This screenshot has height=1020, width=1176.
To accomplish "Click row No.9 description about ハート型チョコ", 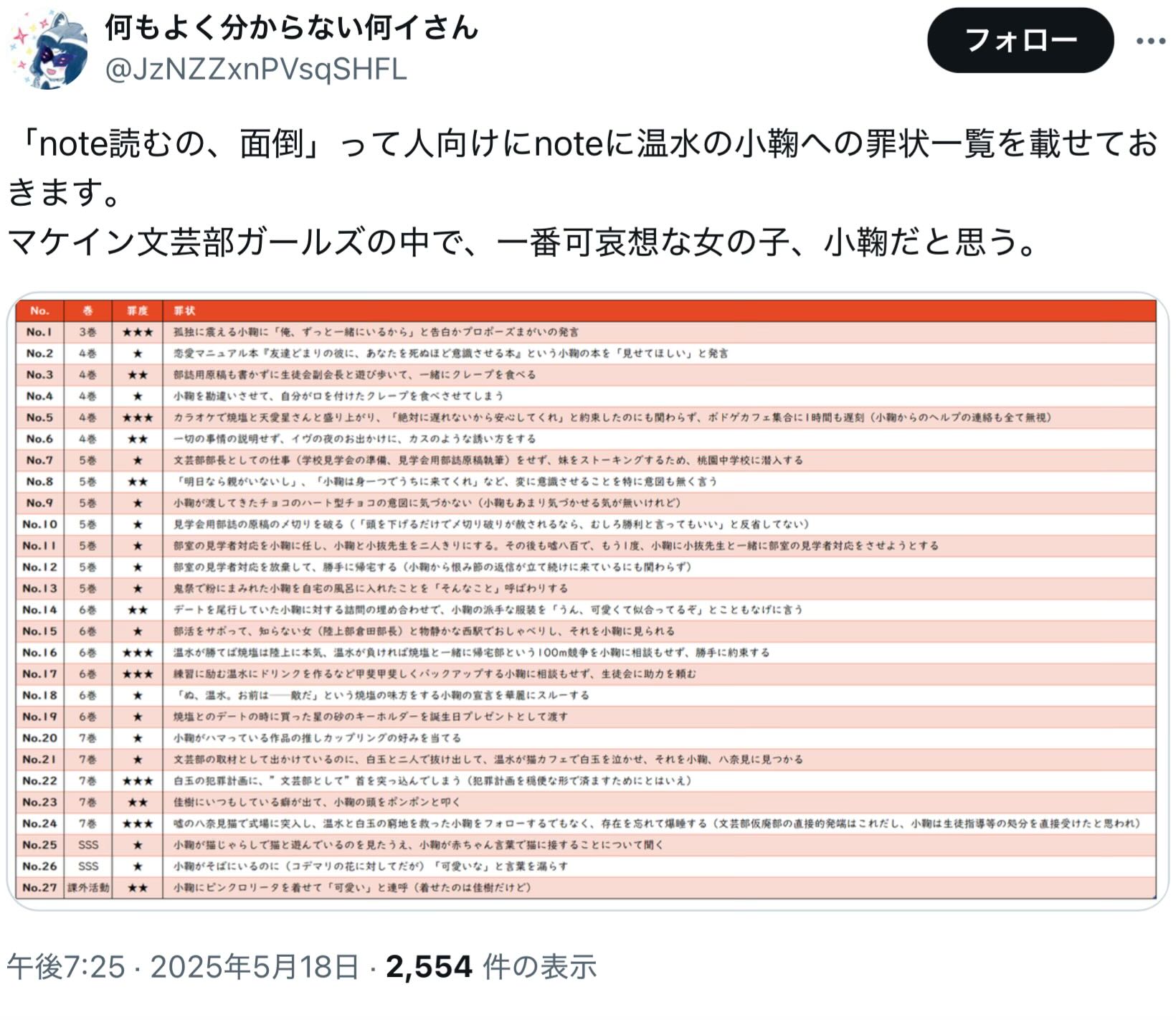I will 427,503.
